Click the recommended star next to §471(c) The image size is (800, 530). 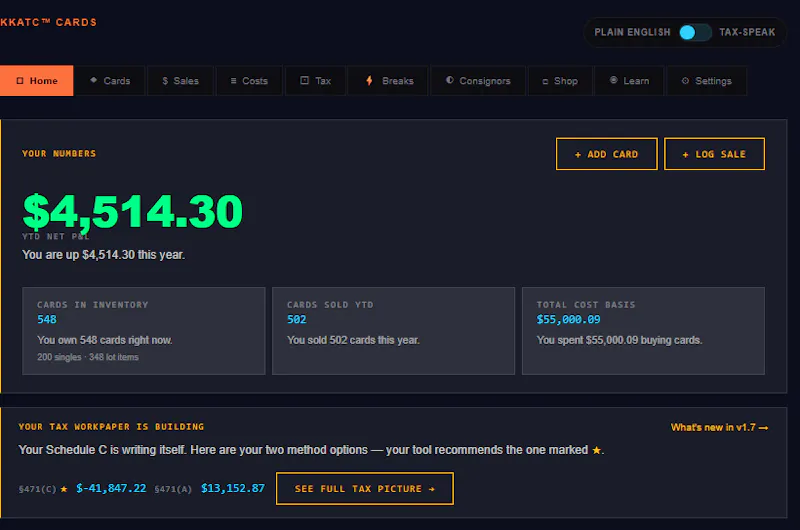tap(64, 489)
